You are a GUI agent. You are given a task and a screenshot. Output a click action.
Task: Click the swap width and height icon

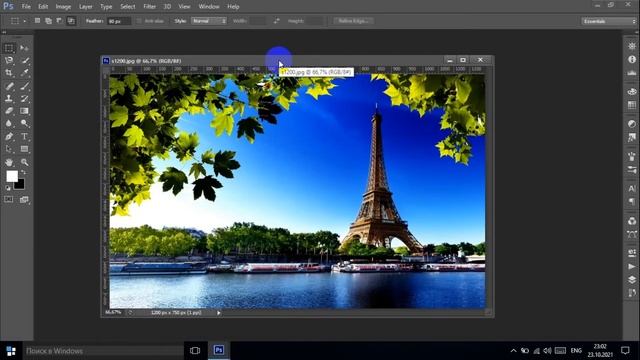tap(277, 21)
